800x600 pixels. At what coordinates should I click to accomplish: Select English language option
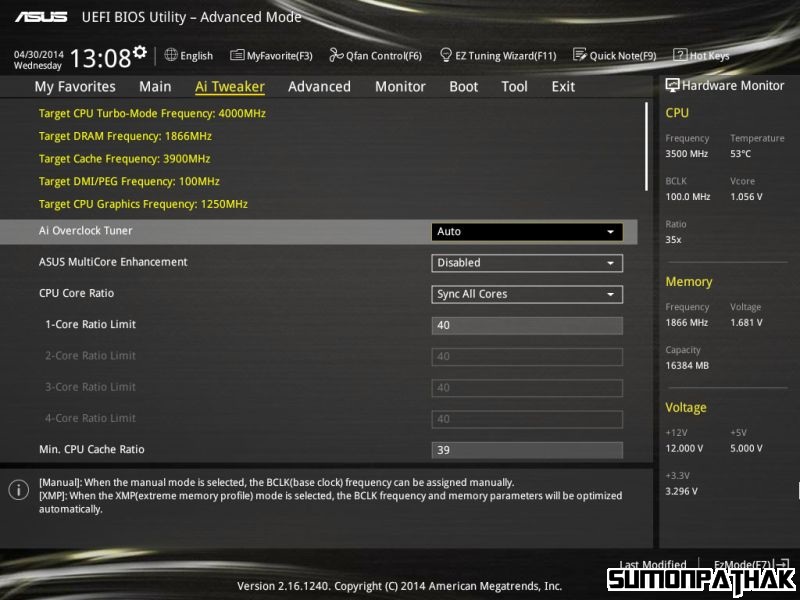click(196, 56)
